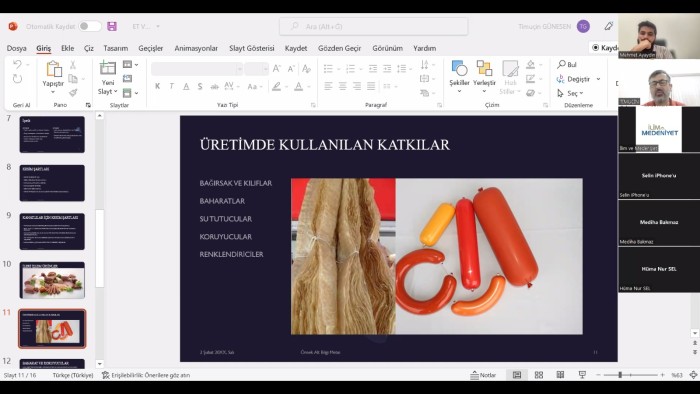
Task: Switch to slide sorter view icon
Action: pos(539,375)
